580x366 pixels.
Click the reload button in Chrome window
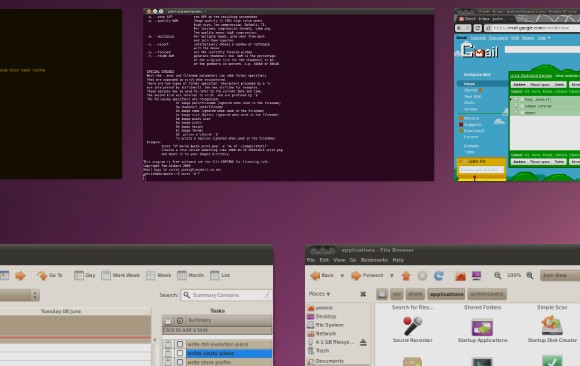click(x=478, y=28)
